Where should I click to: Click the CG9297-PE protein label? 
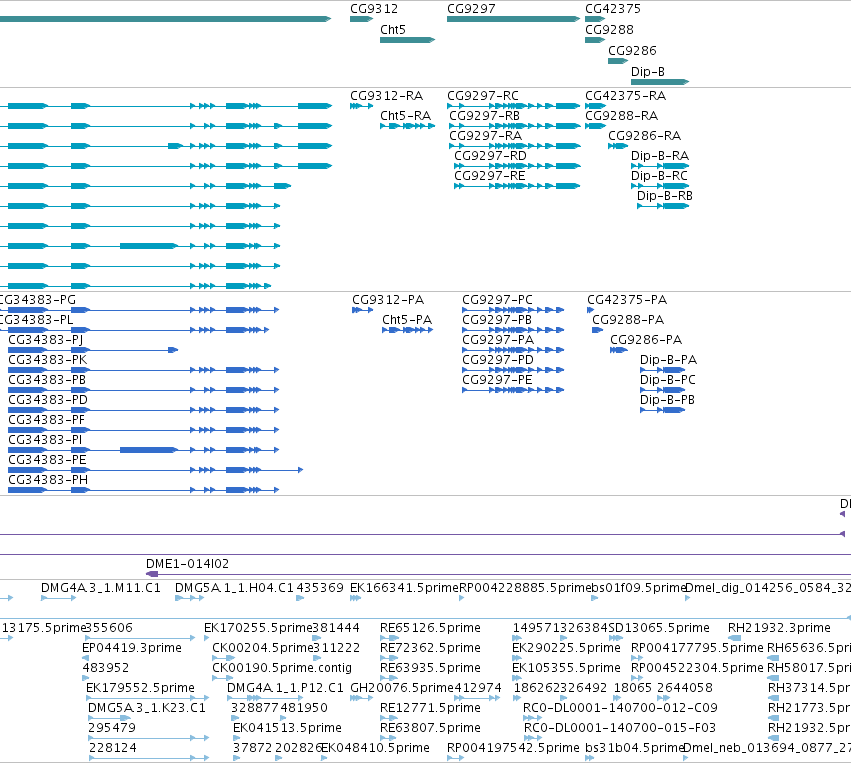coord(497,380)
